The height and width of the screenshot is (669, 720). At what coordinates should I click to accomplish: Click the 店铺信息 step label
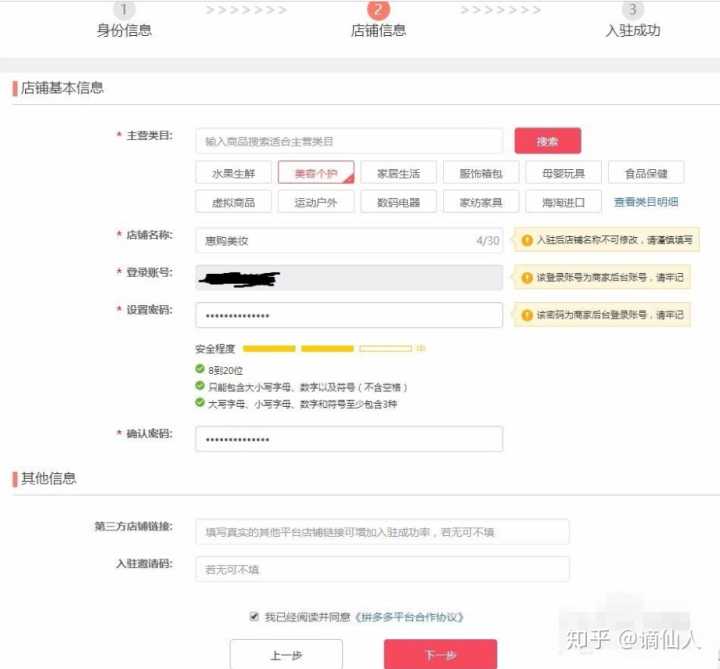(378, 30)
